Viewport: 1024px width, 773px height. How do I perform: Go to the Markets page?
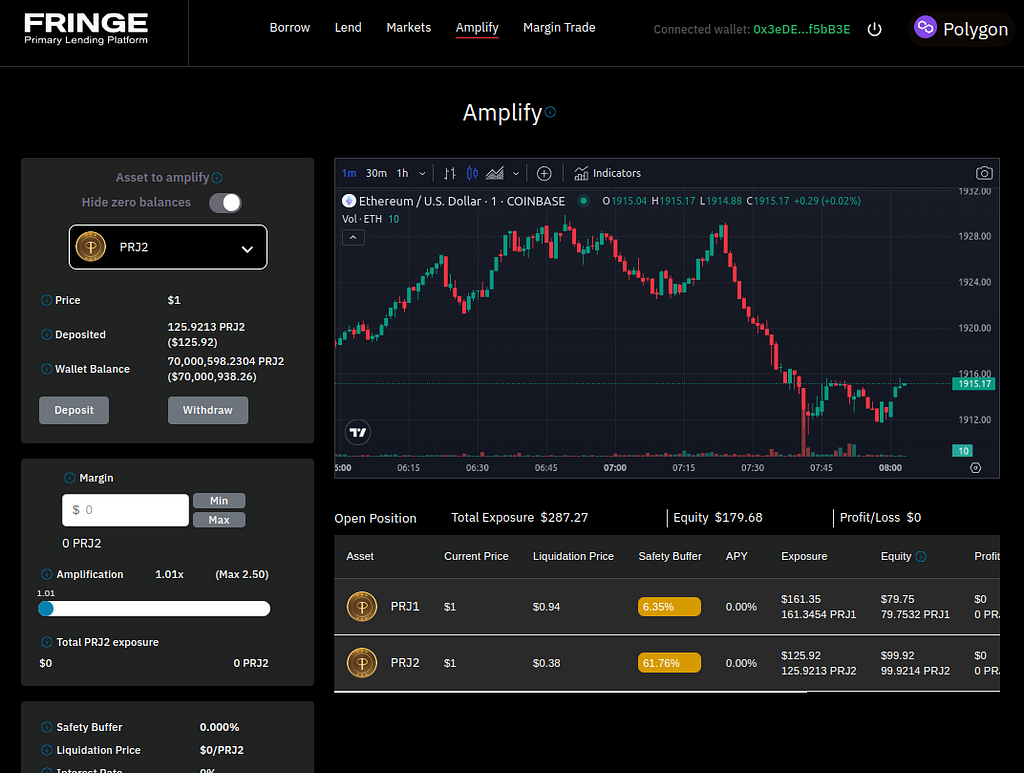click(x=408, y=27)
